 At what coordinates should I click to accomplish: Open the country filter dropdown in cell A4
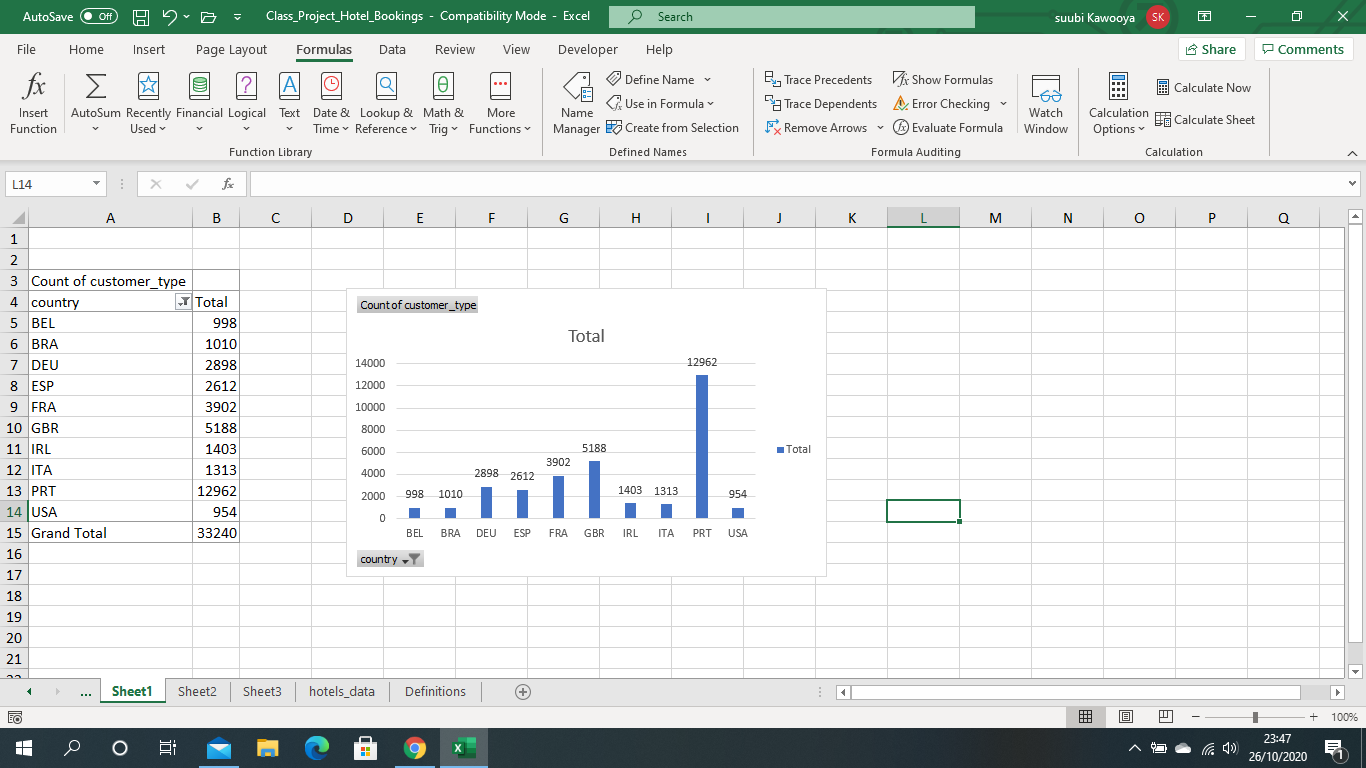tap(183, 302)
